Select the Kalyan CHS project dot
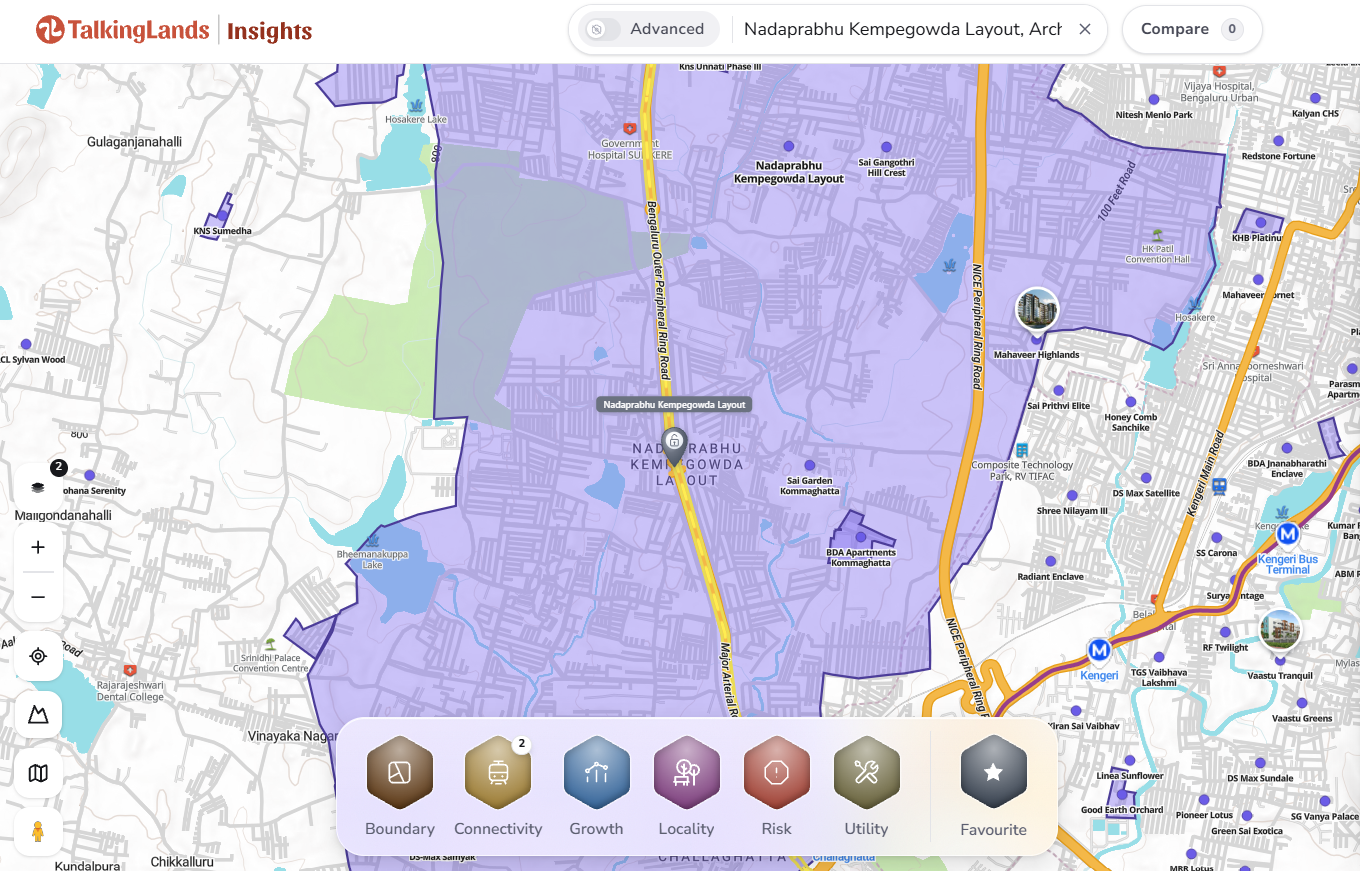This screenshot has height=871, width=1360. pyautogui.click(x=1315, y=98)
